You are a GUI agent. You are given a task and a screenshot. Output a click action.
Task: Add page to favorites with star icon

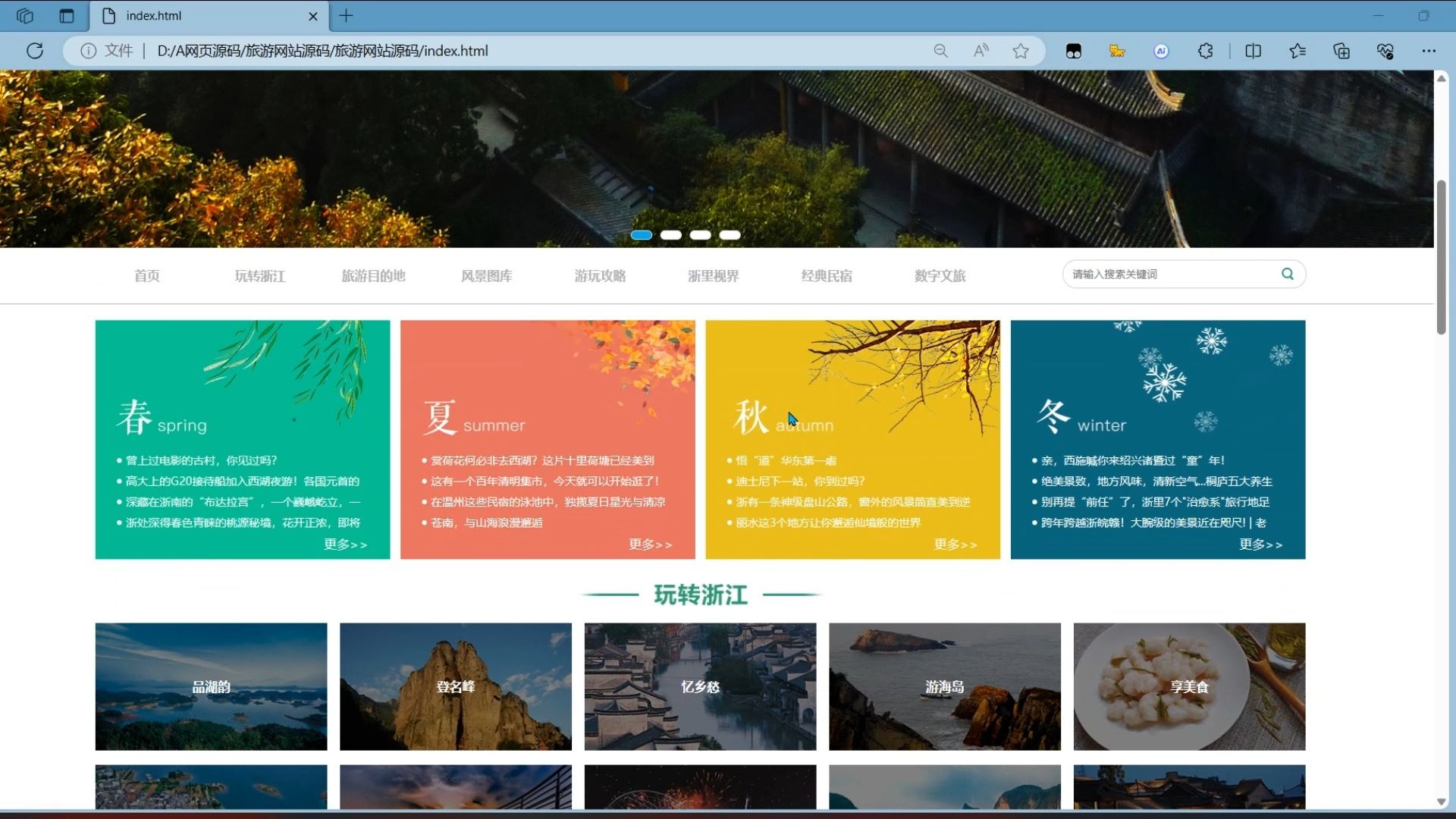coord(1021,51)
